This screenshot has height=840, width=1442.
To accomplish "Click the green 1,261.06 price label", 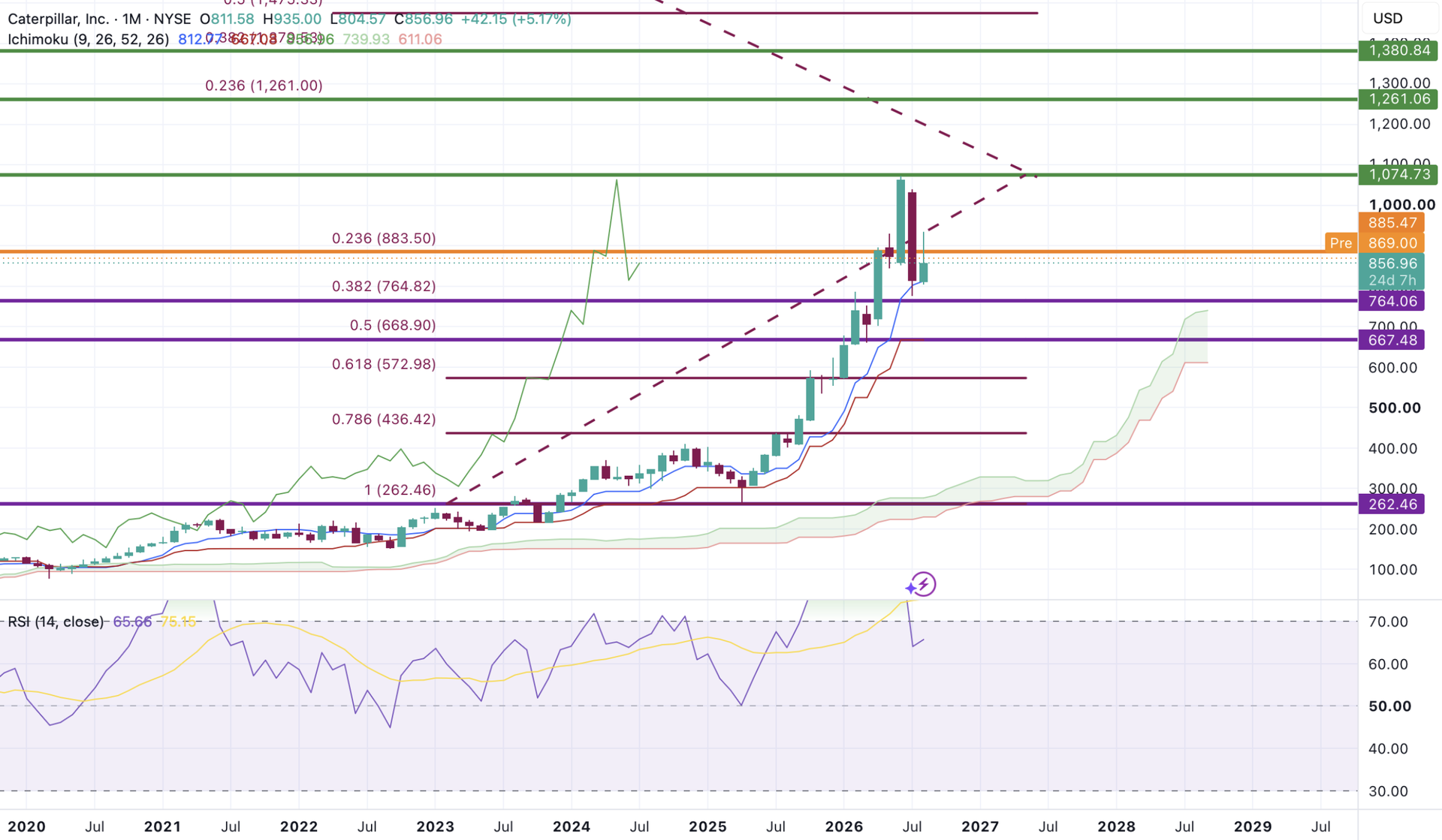I will tap(1398, 99).
